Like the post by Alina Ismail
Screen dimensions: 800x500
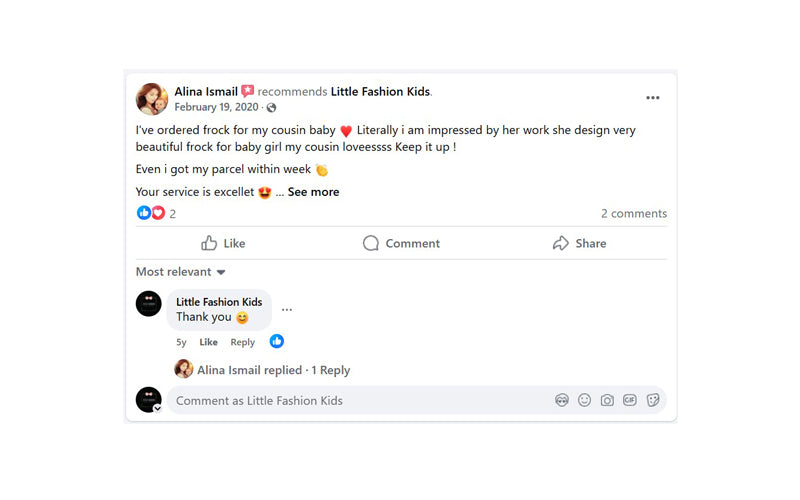(x=223, y=243)
